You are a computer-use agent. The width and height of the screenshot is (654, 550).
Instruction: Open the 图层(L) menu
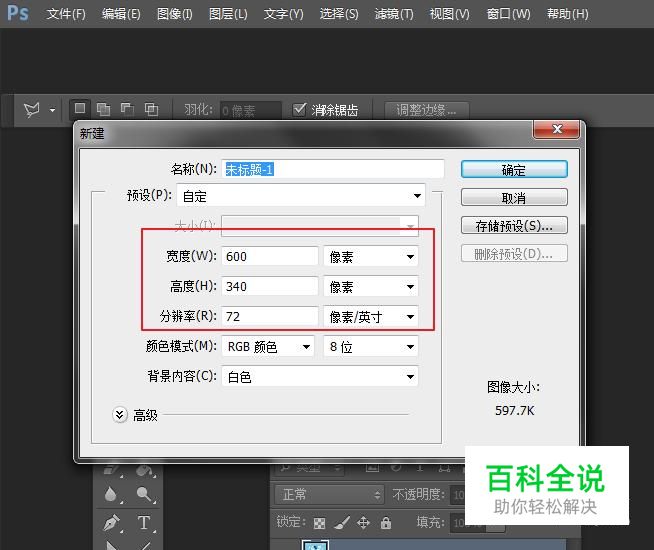pyautogui.click(x=228, y=14)
